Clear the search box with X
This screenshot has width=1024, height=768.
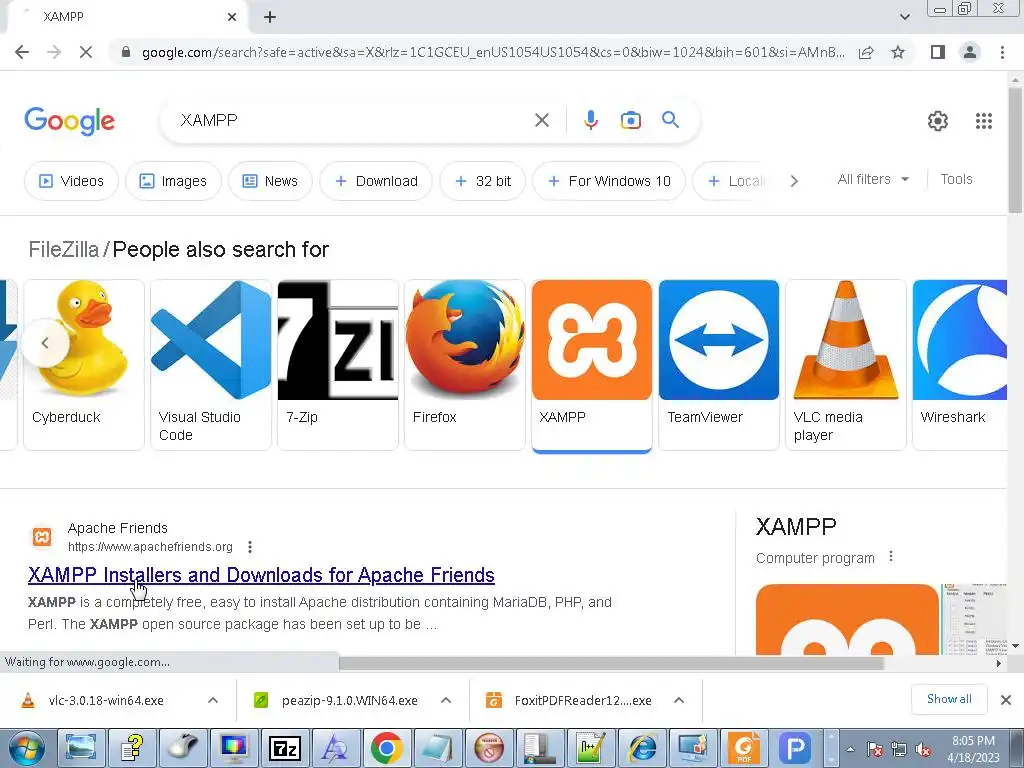pos(541,120)
